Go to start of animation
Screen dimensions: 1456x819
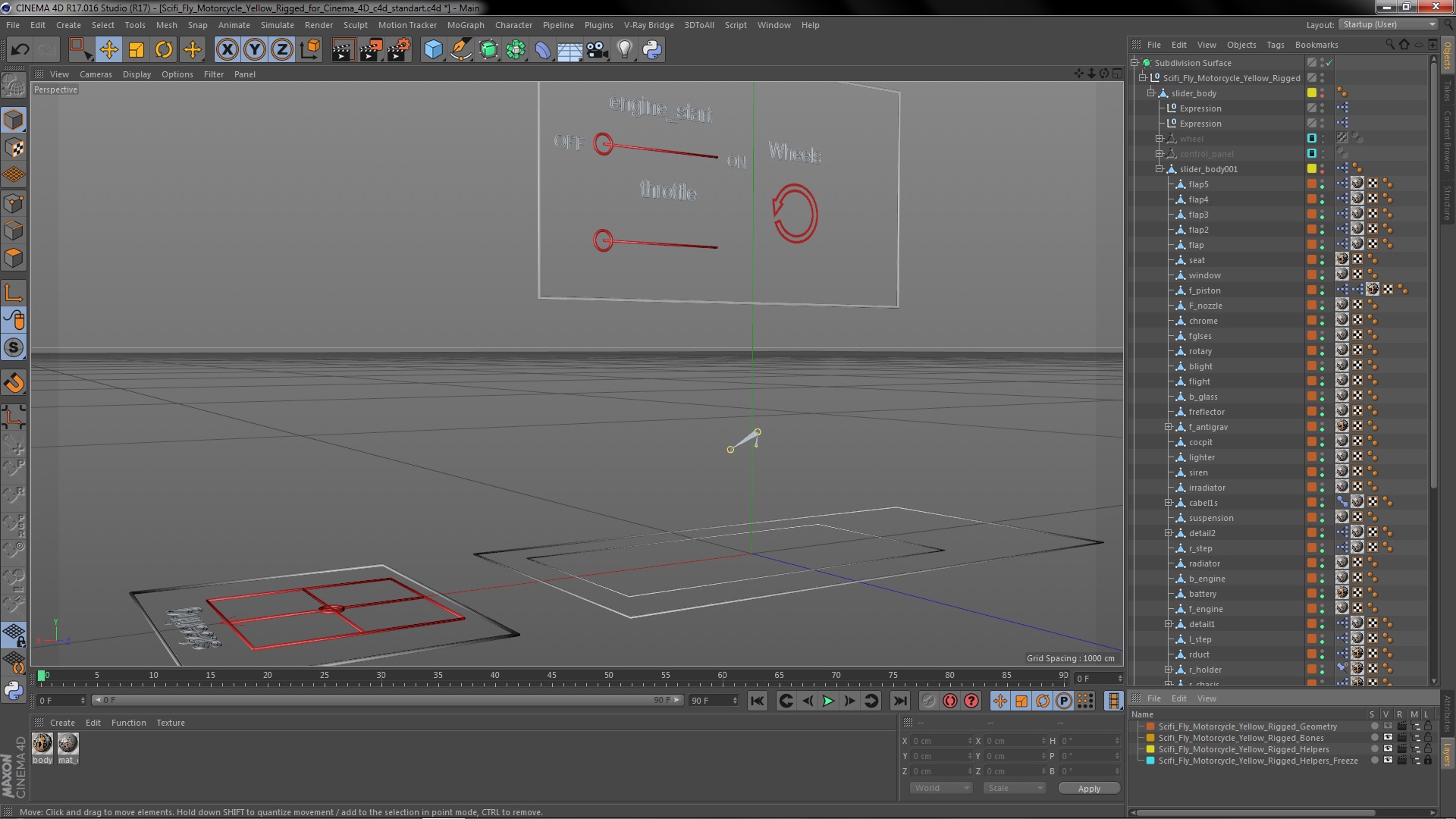click(x=757, y=701)
